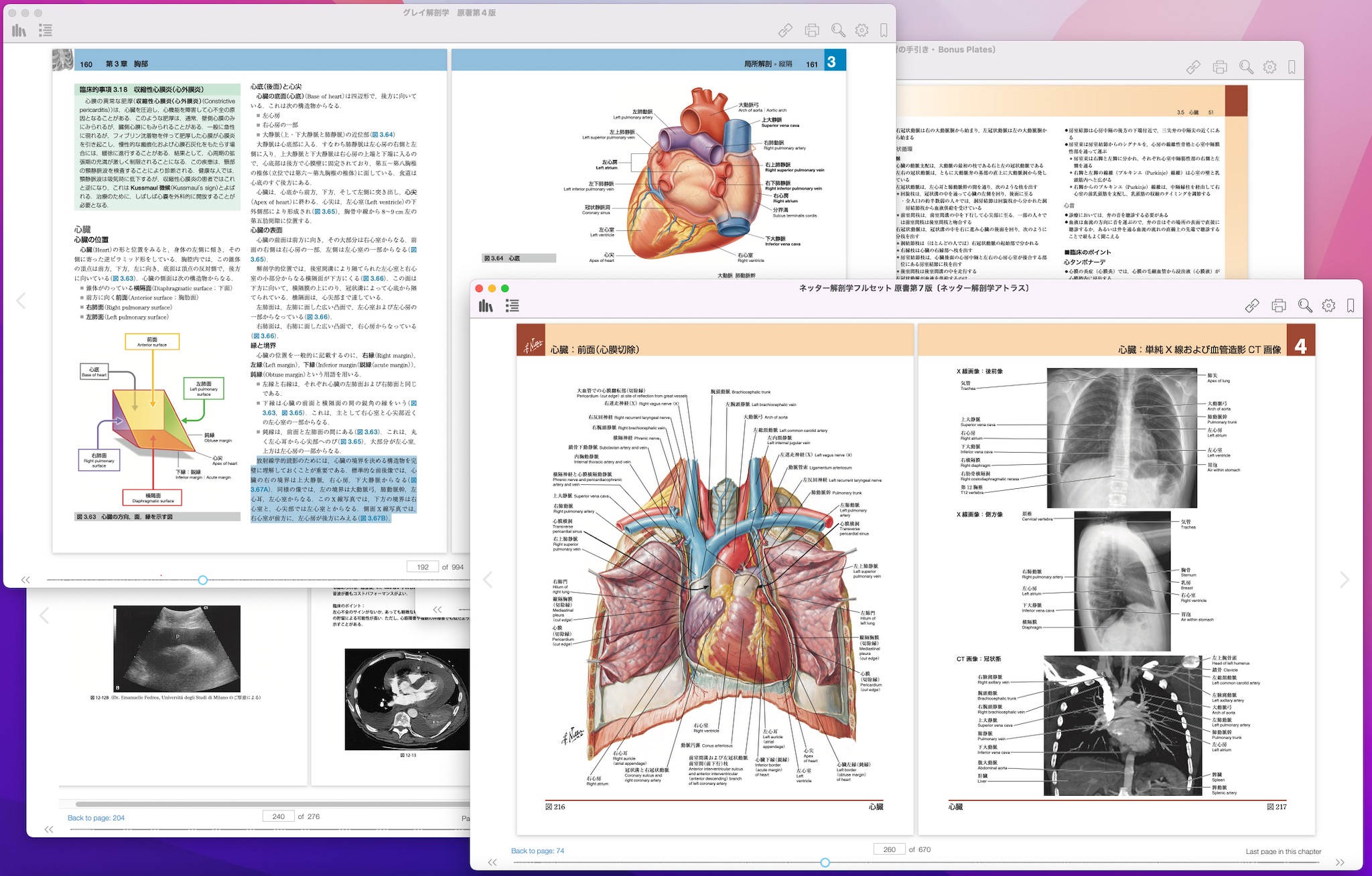Go to previous page in Netter atlas window
The image size is (1372, 876).
tap(488, 580)
